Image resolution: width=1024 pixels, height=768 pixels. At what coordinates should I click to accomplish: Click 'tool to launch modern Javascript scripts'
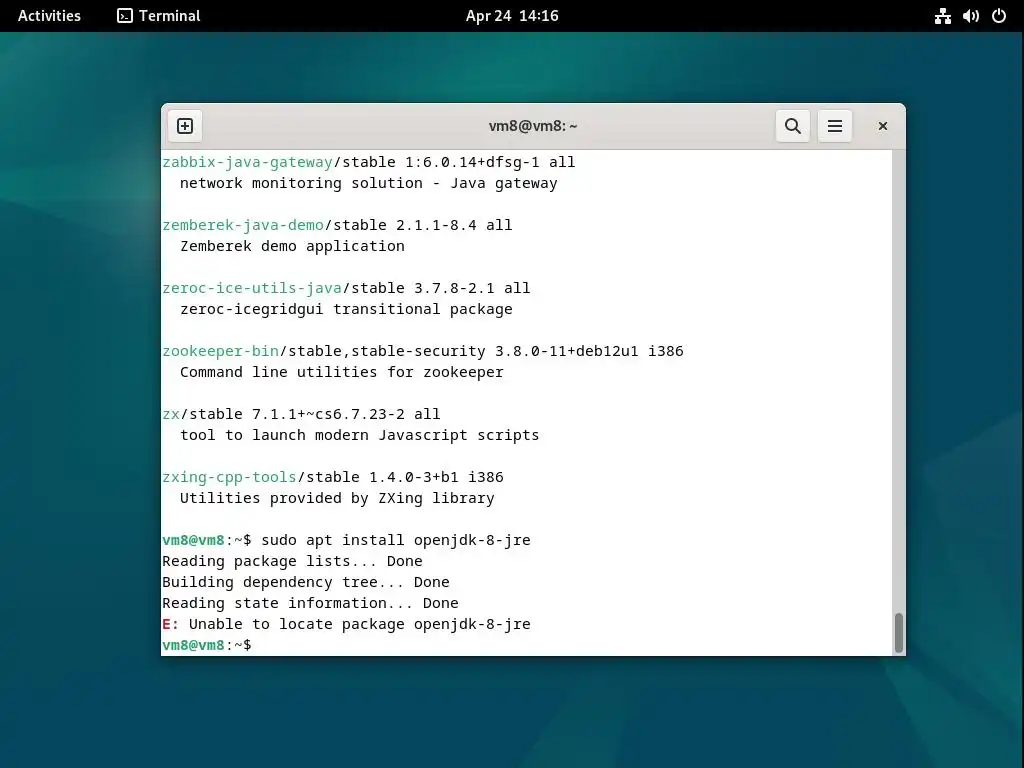point(360,436)
